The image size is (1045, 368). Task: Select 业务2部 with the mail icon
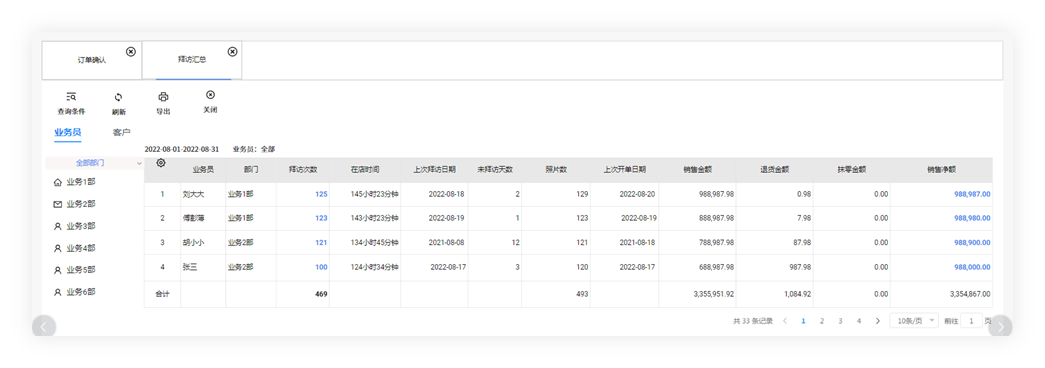[x=74, y=204]
